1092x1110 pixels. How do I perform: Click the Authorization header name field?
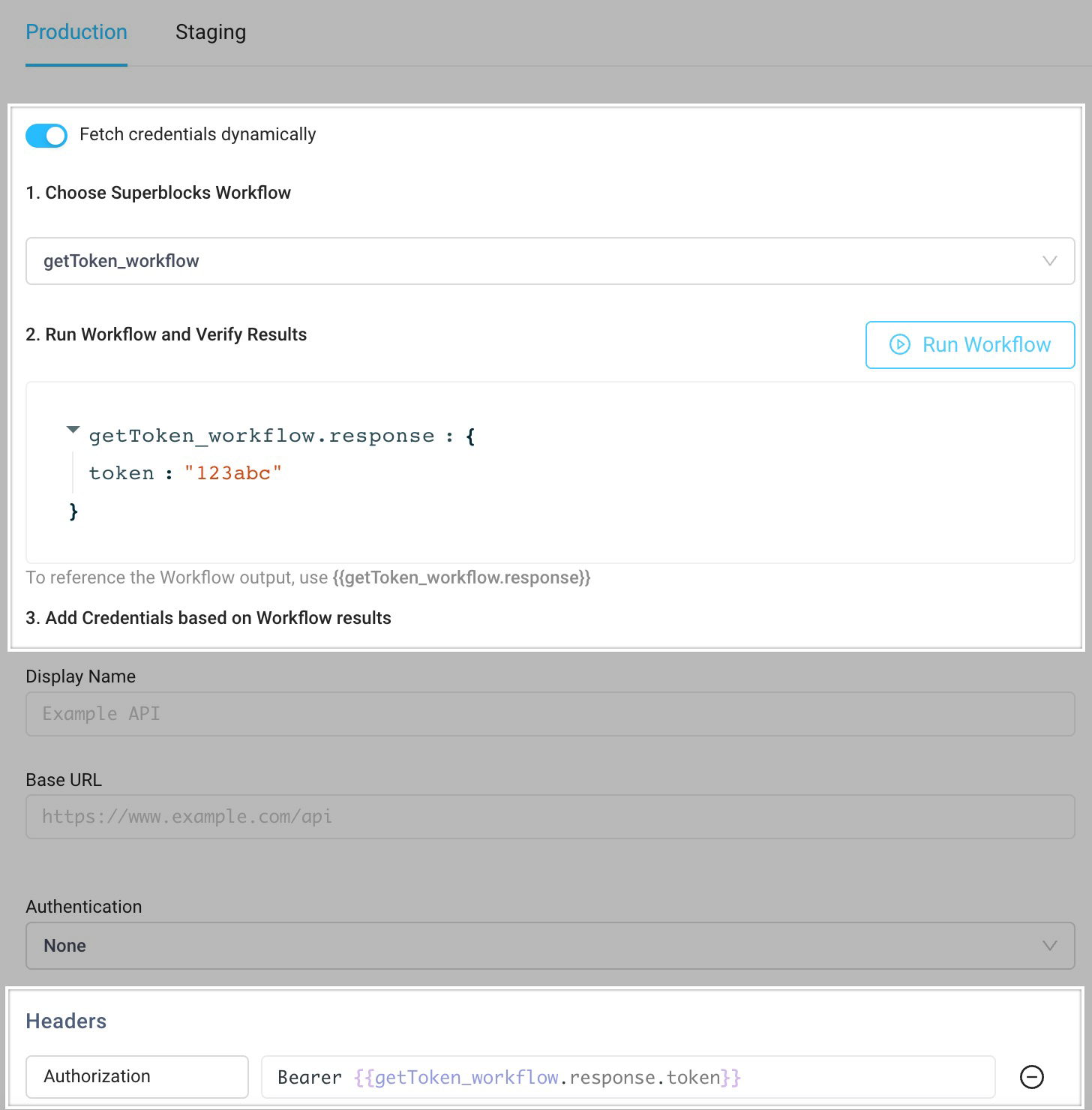136,1075
